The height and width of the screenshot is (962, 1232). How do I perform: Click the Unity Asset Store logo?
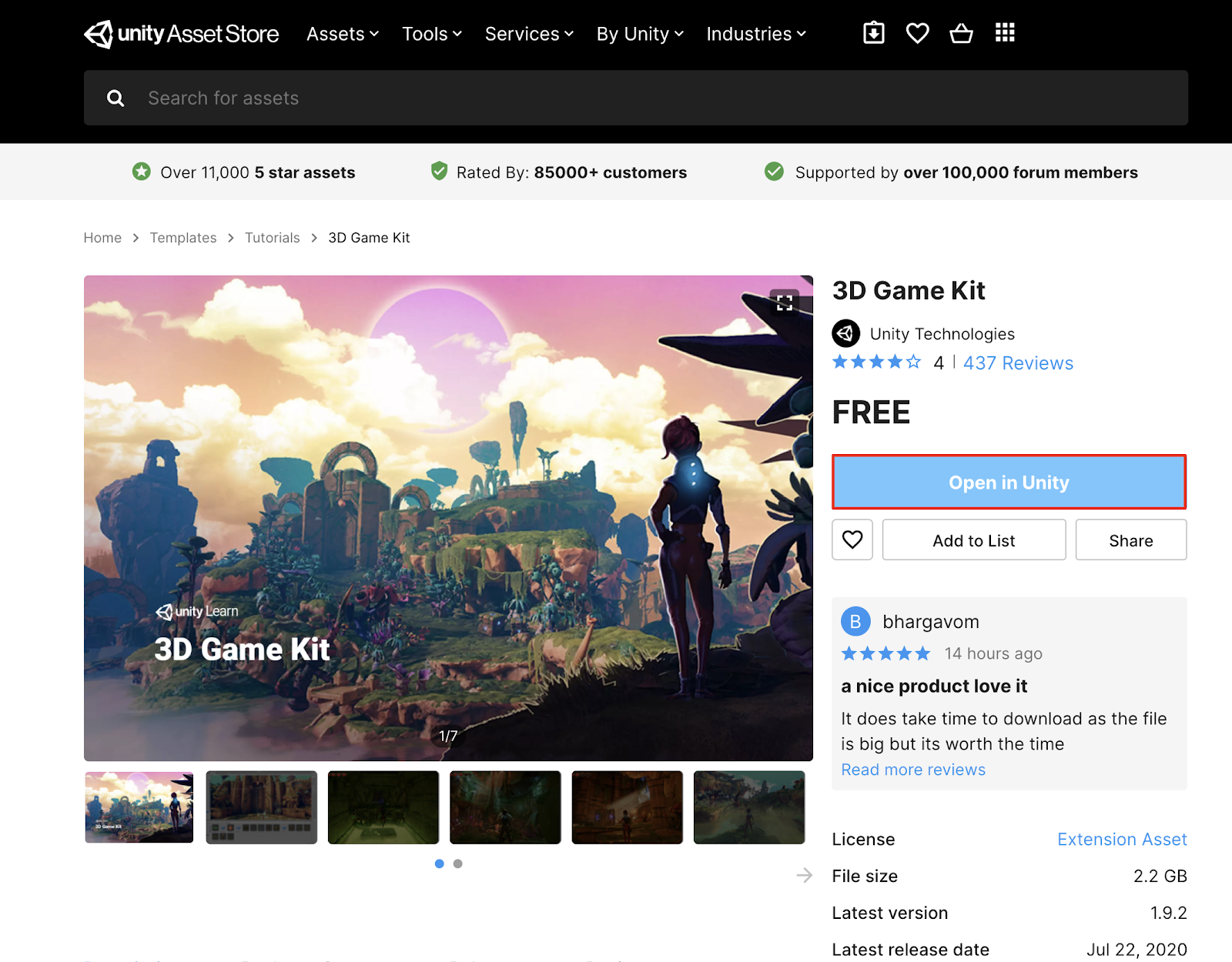[181, 34]
